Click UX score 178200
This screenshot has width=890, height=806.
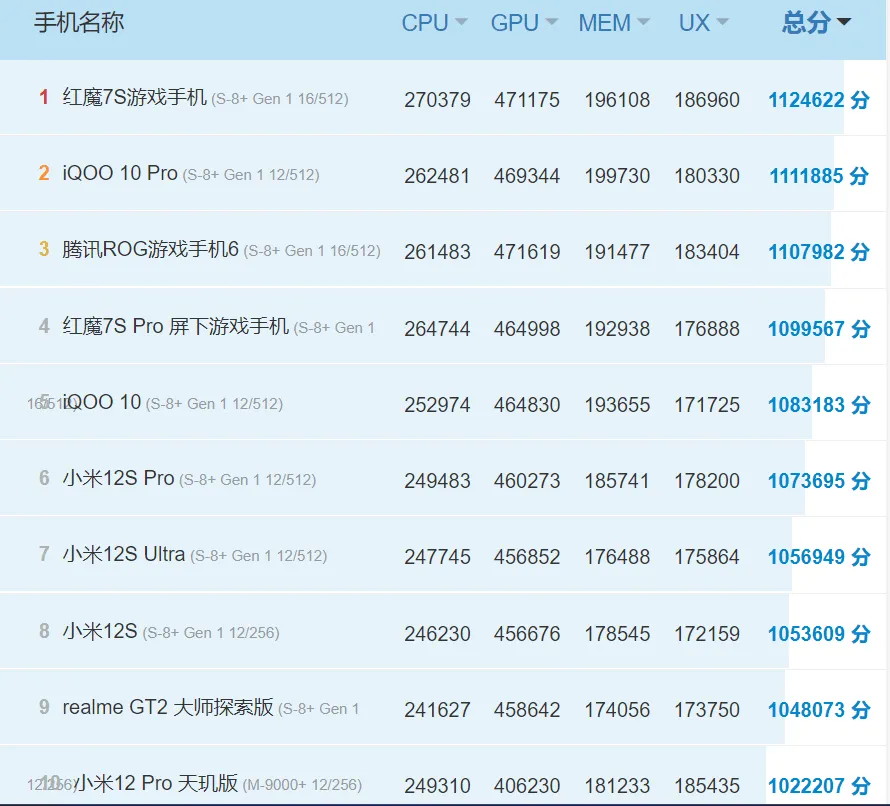tap(707, 481)
